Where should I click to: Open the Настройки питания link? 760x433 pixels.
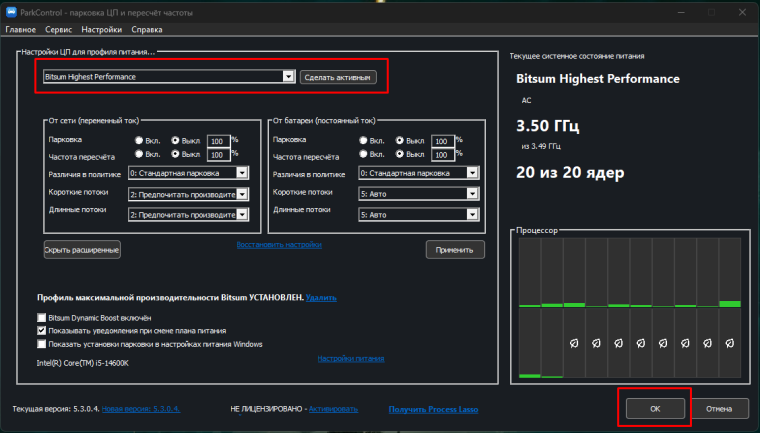[x=351, y=358]
